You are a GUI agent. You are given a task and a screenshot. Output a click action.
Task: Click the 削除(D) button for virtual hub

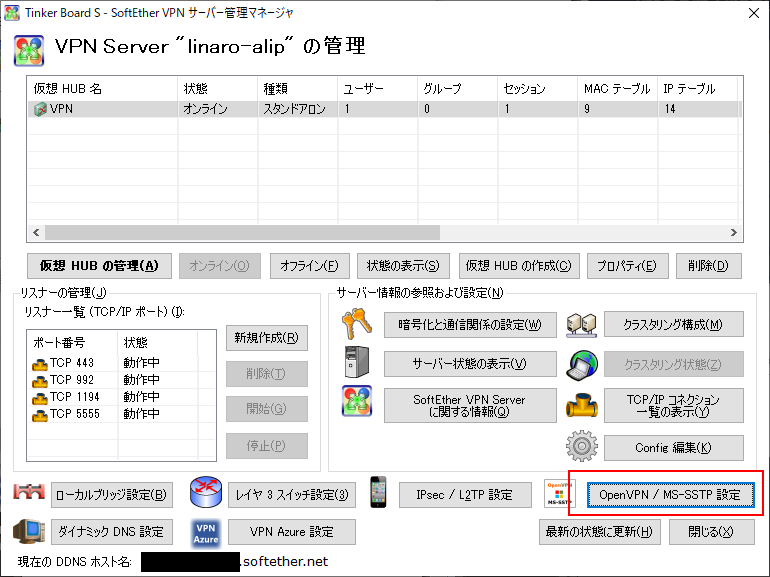coord(708,266)
